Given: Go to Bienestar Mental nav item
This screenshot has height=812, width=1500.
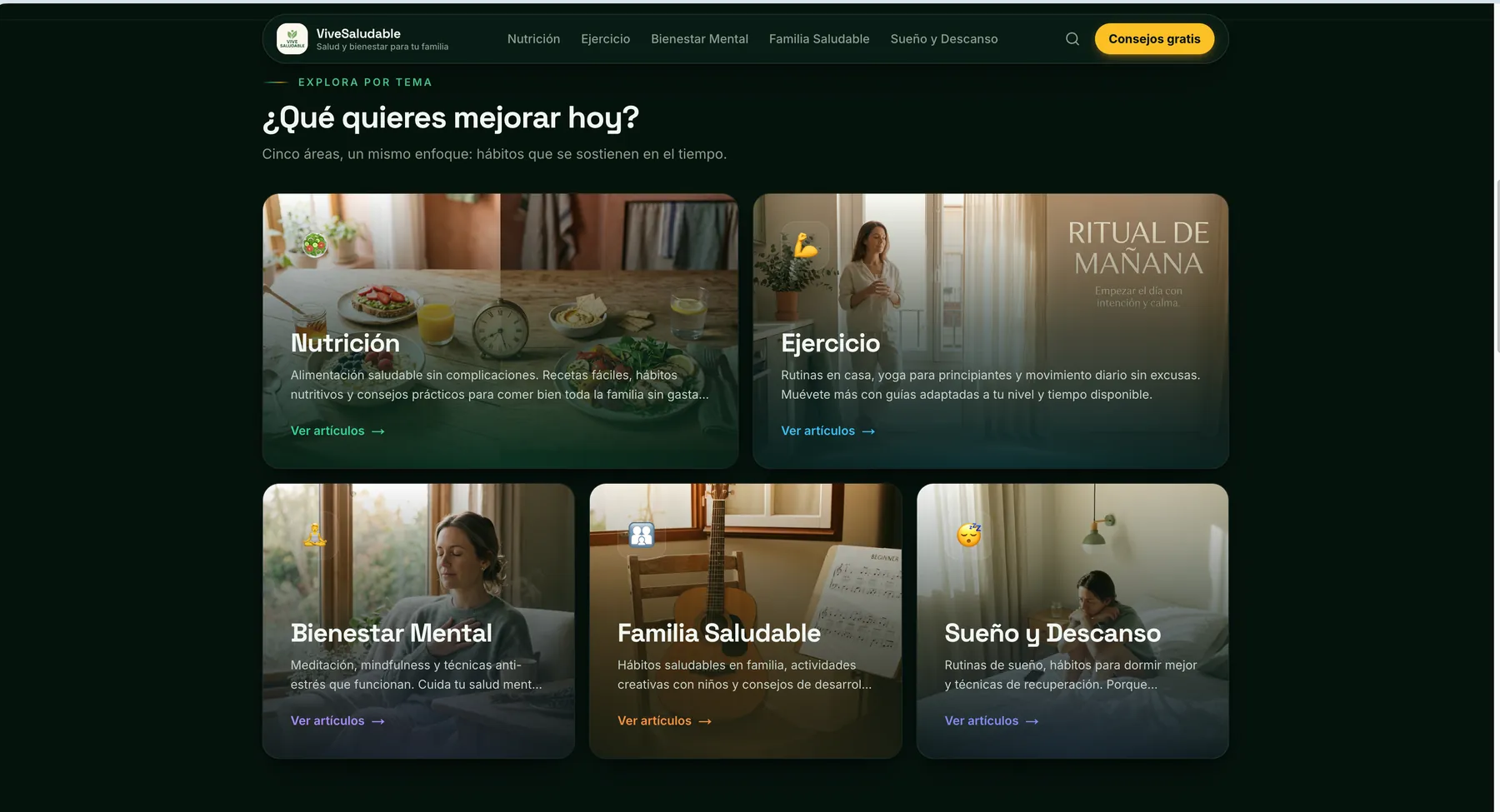Looking at the screenshot, I should click(x=699, y=39).
